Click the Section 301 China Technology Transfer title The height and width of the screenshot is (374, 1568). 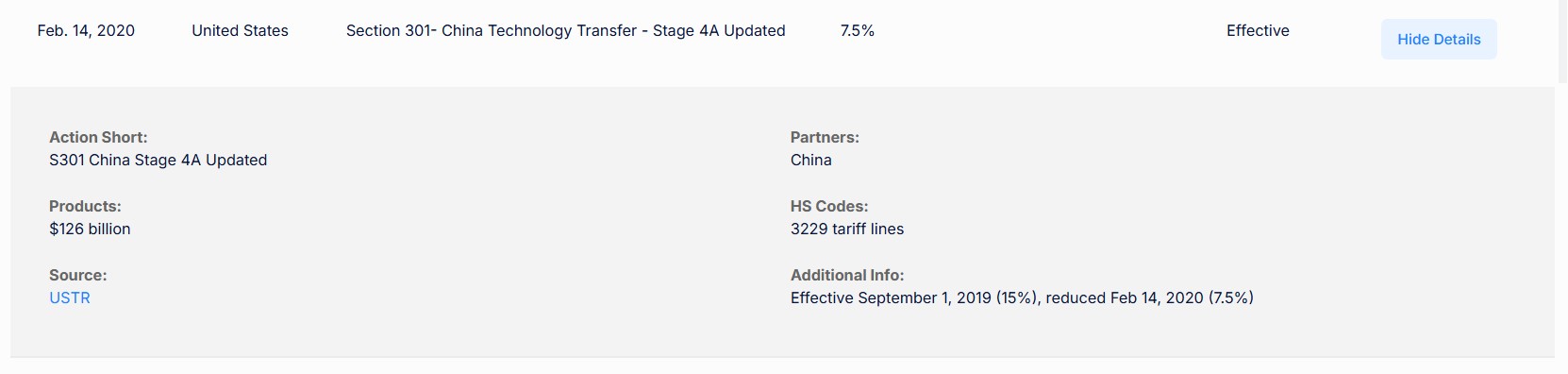565,30
